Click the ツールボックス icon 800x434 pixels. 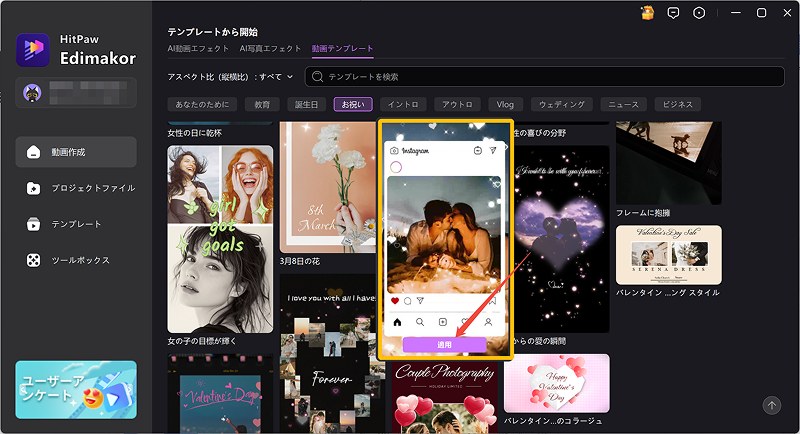point(33,261)
